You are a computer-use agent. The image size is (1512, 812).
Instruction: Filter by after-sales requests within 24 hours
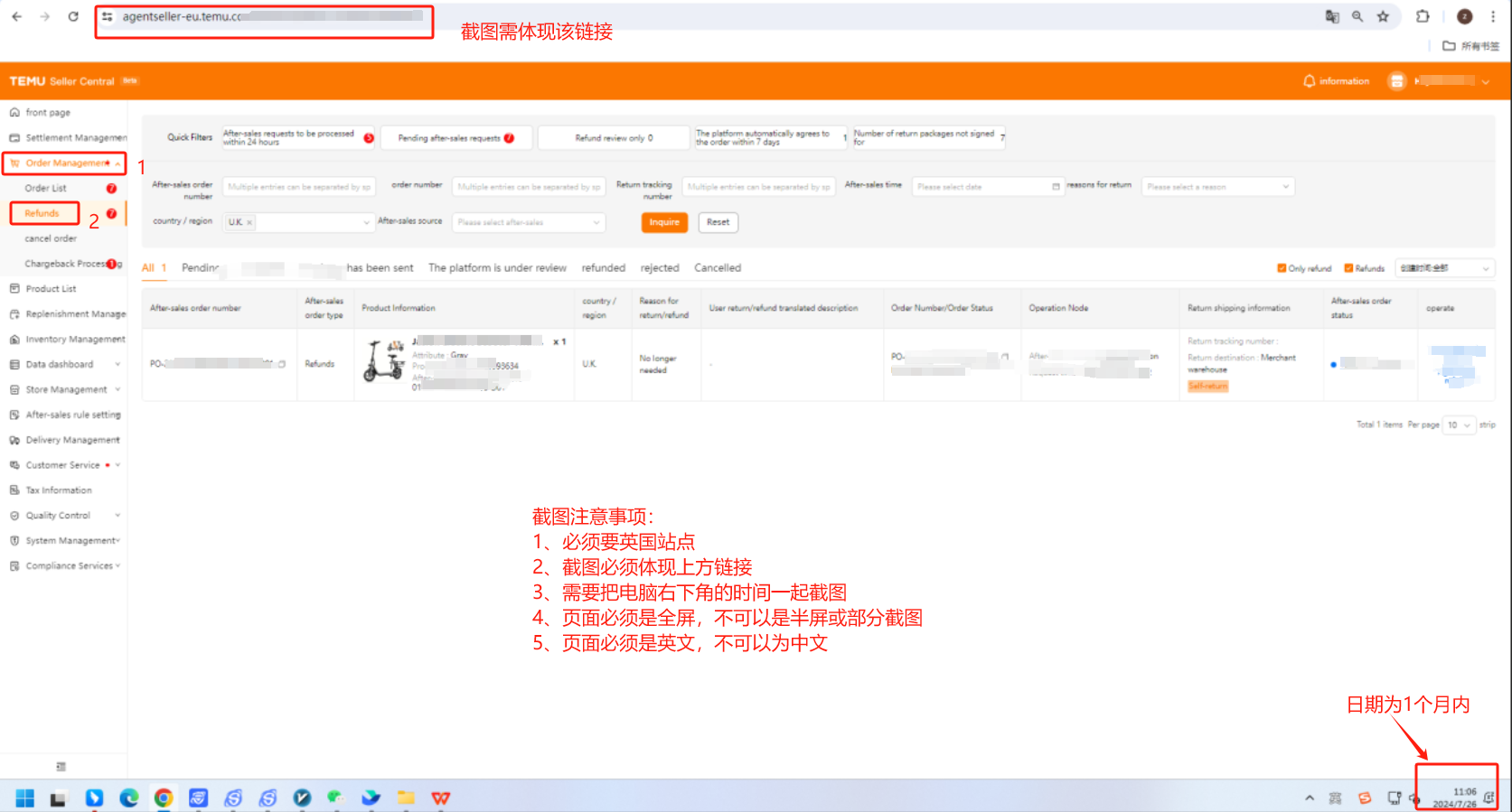(298, 137)
